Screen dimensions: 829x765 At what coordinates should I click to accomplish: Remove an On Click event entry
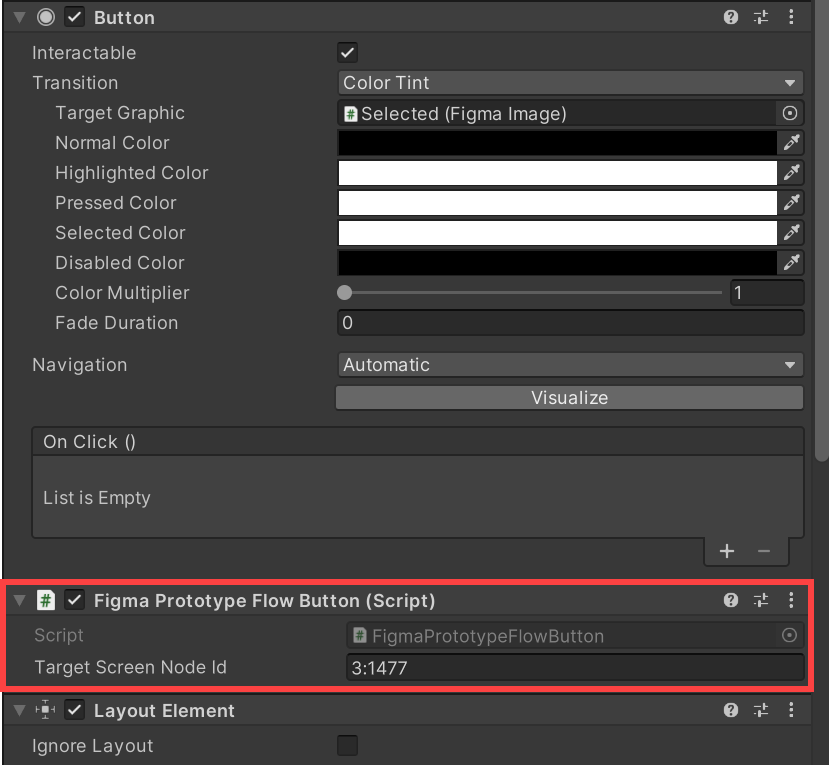coord(763,551)
